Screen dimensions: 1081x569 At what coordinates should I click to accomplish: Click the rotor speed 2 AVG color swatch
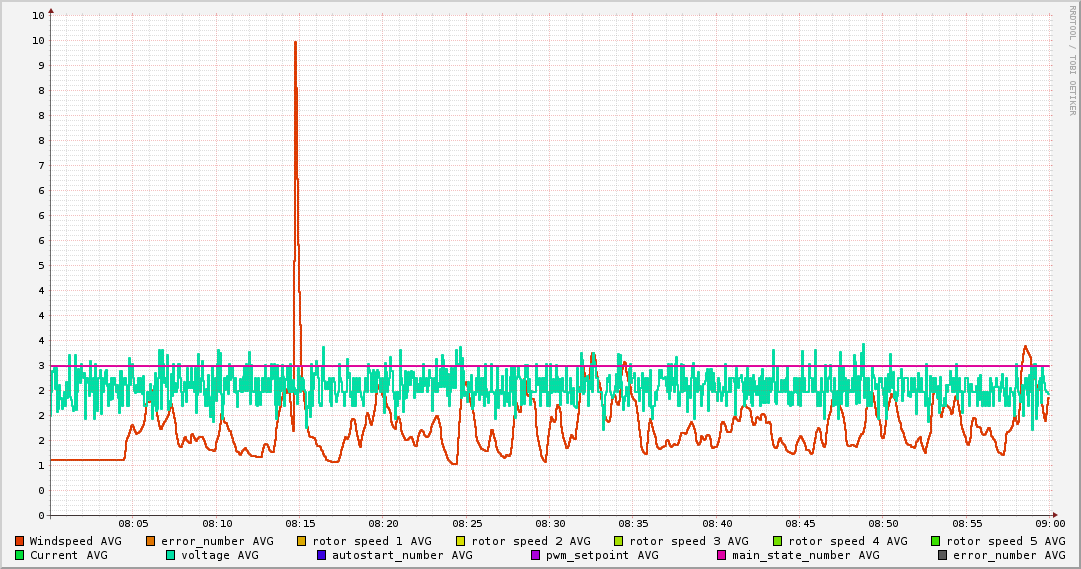pyautogui.click(x=461, y=541)
